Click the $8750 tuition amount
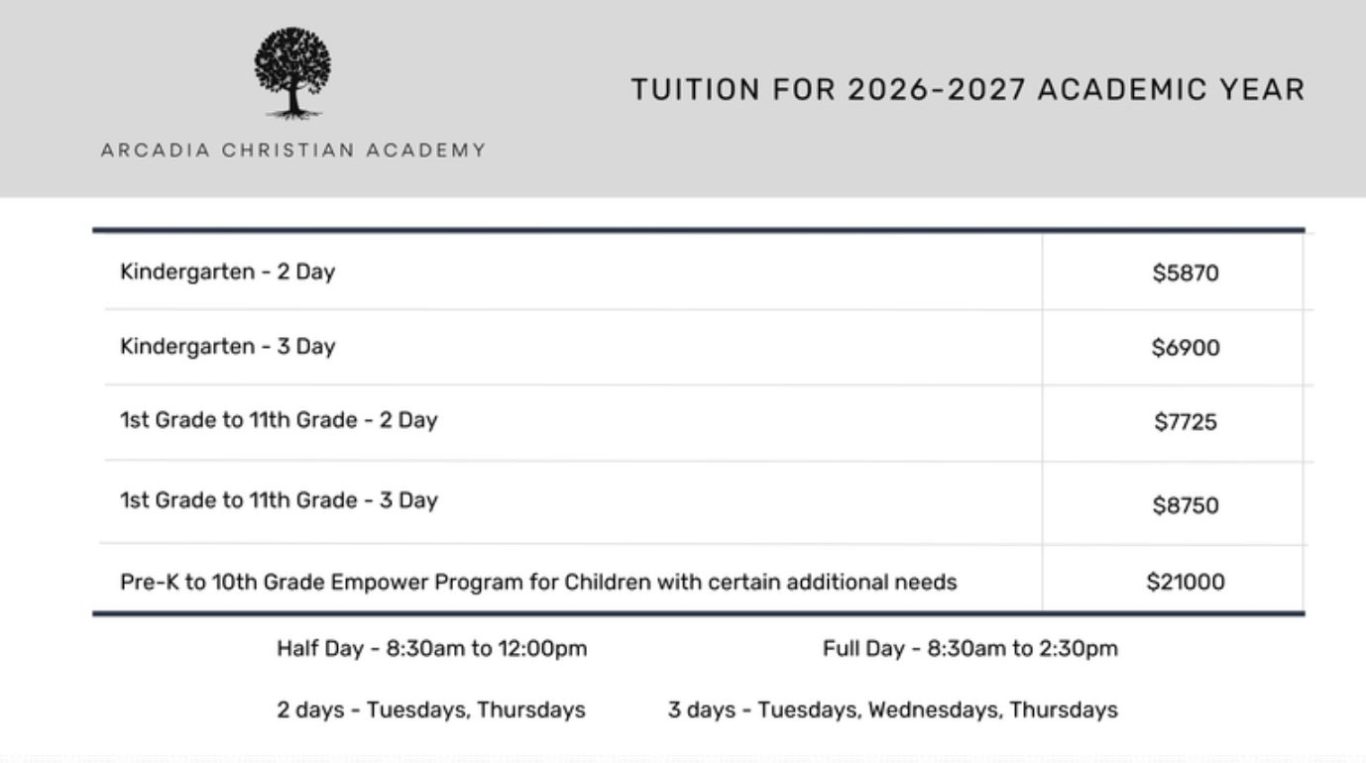The image size is (1366, 763). (1185, 505)
